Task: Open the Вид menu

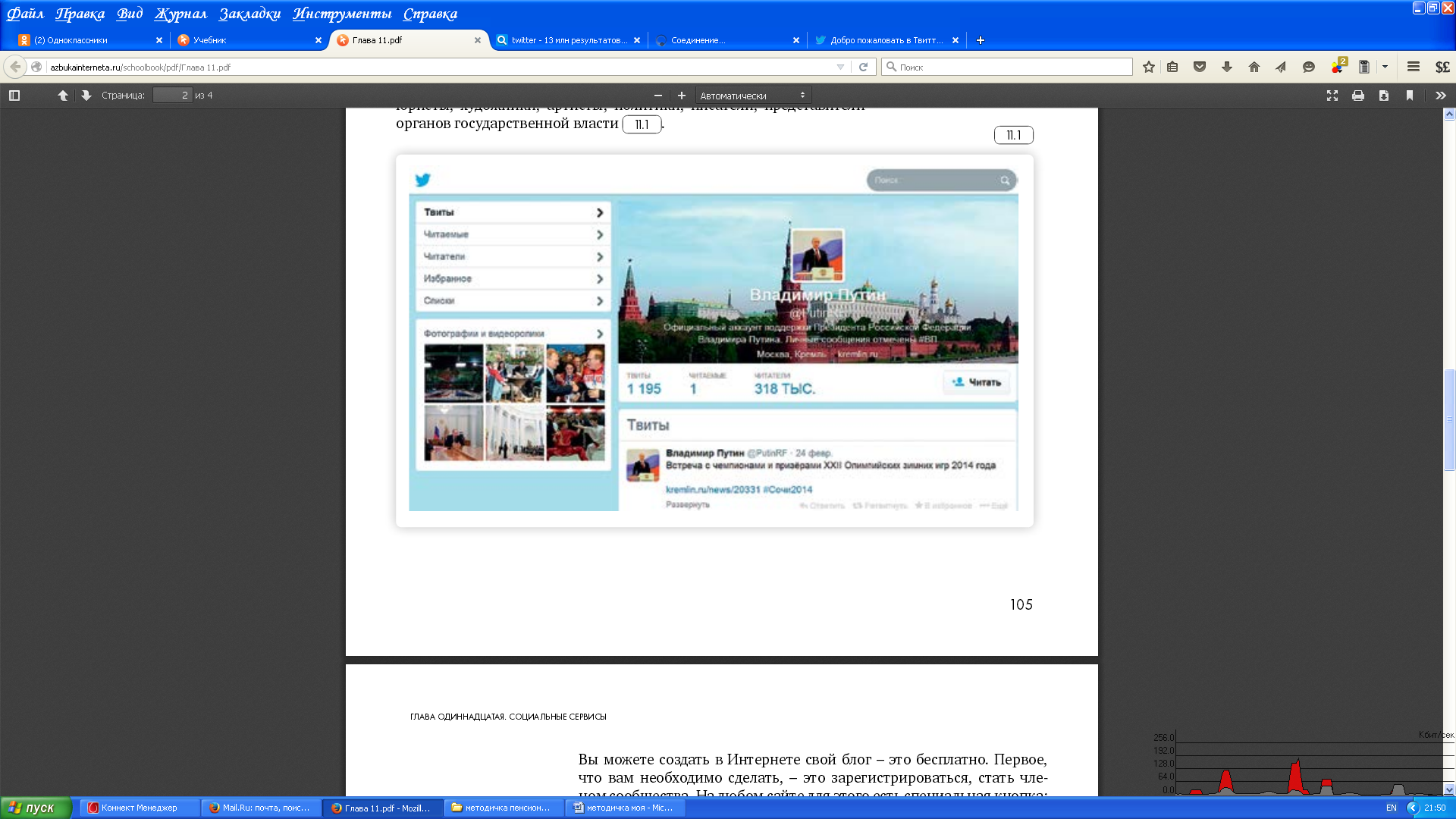Action: click(130, 14)
